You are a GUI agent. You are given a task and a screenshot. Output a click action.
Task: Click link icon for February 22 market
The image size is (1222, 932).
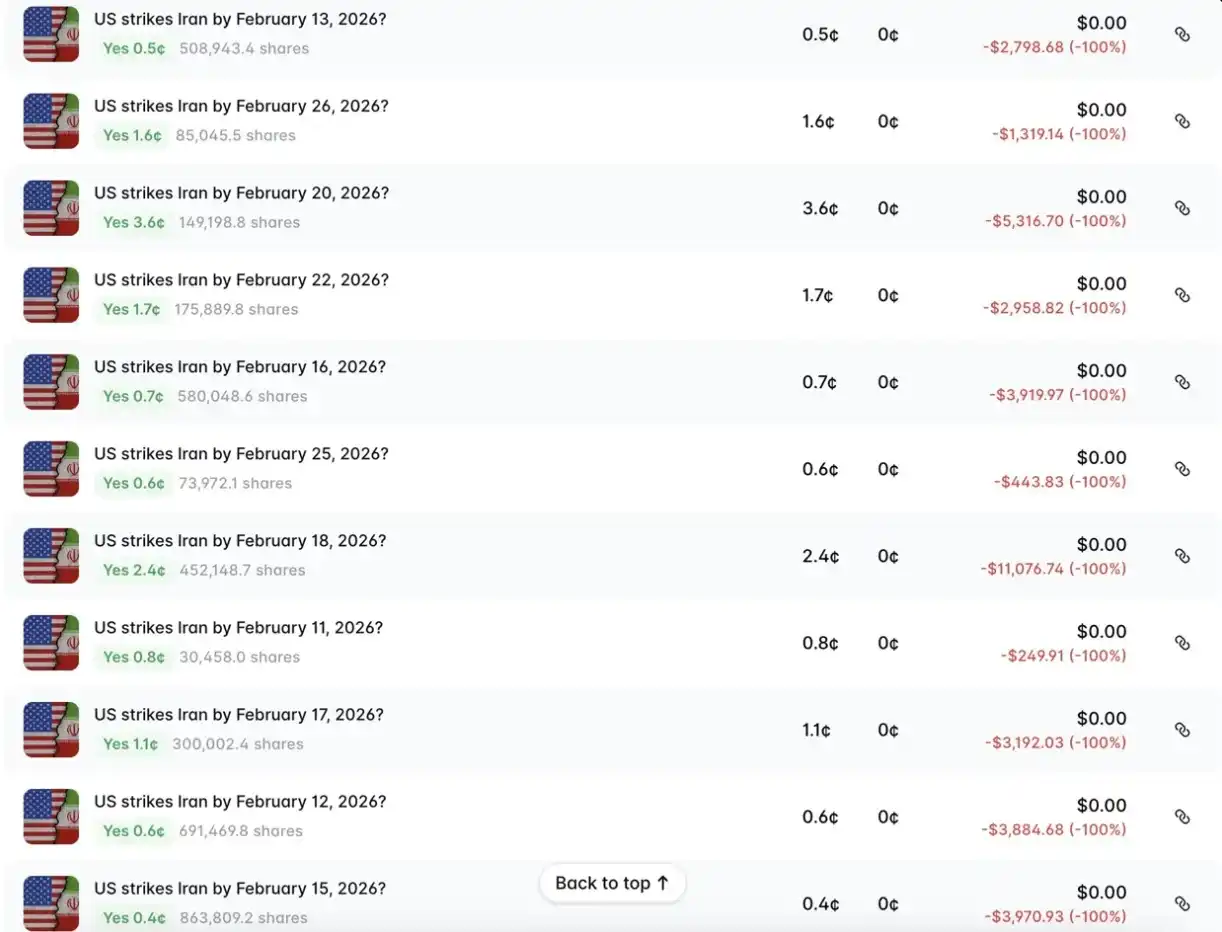click(1182, 296)
